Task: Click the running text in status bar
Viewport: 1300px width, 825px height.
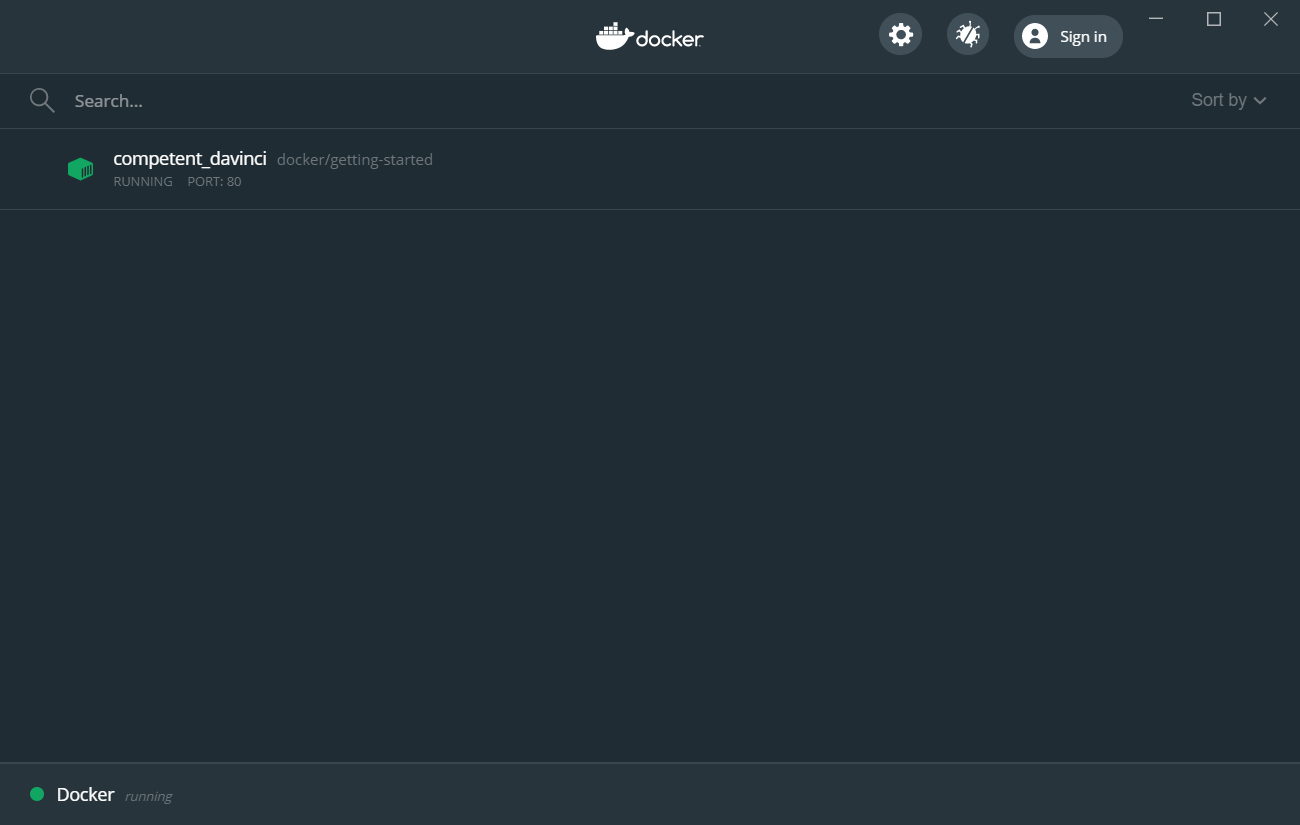Action: (148, 797)
